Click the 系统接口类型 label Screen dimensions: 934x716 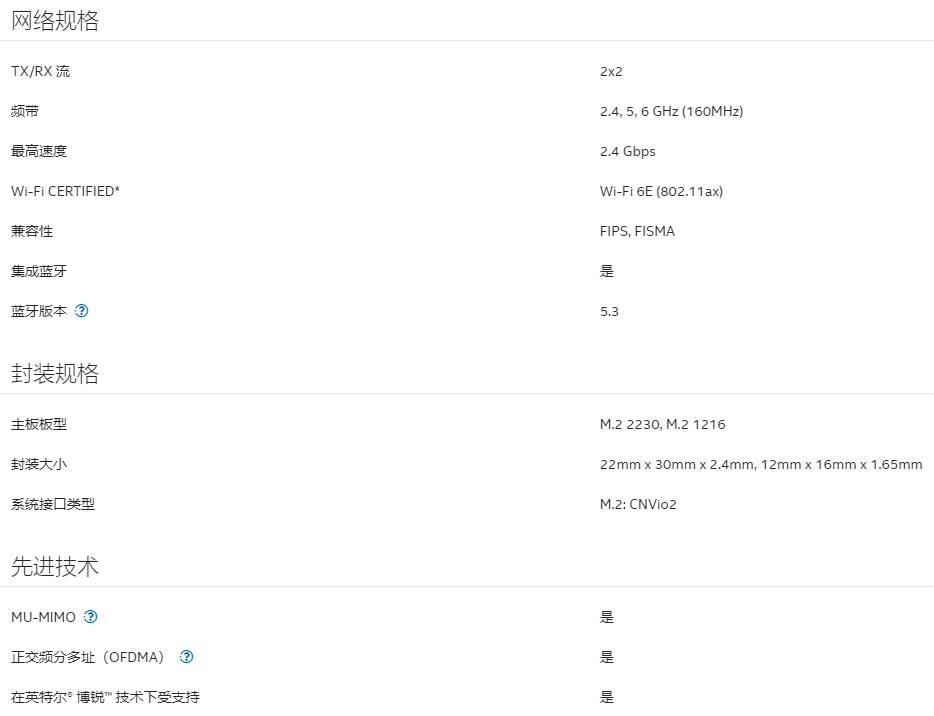(x=53, y=504)
